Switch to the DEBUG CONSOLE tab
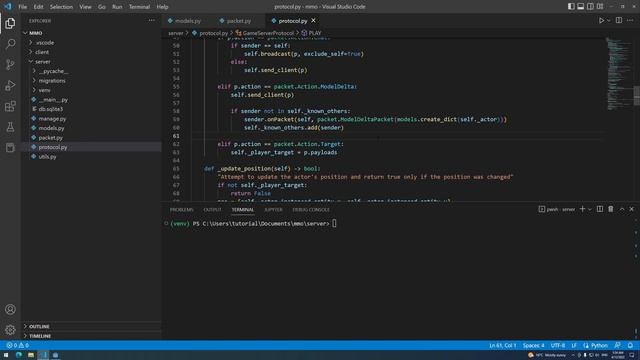Viewport: 640px width, 360px height. coord(311,209)
